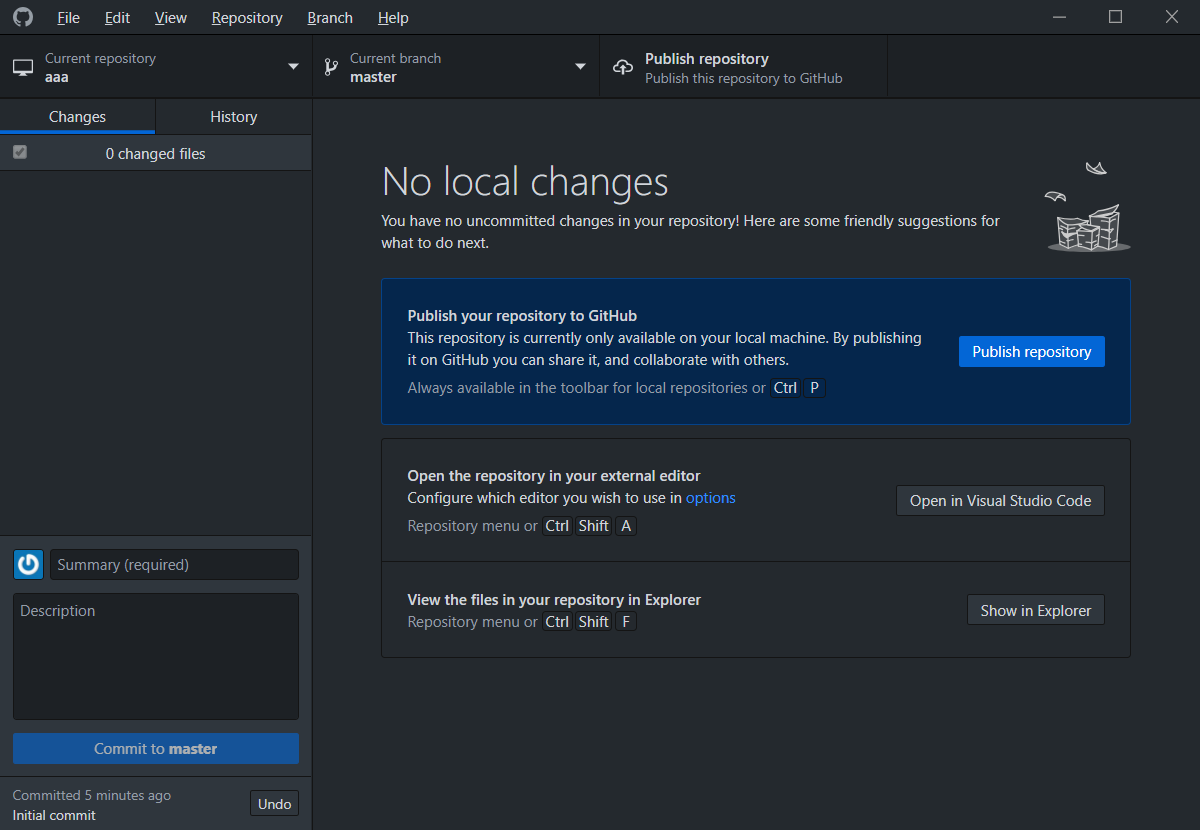Click the paper stack illustration
Viewport: 1200px width, 830px height.
pyautogui.click(x=1088, y=206)
